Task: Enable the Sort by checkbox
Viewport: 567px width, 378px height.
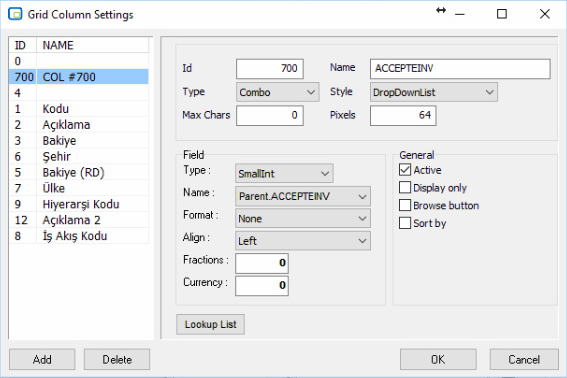Action: [405, 223]
